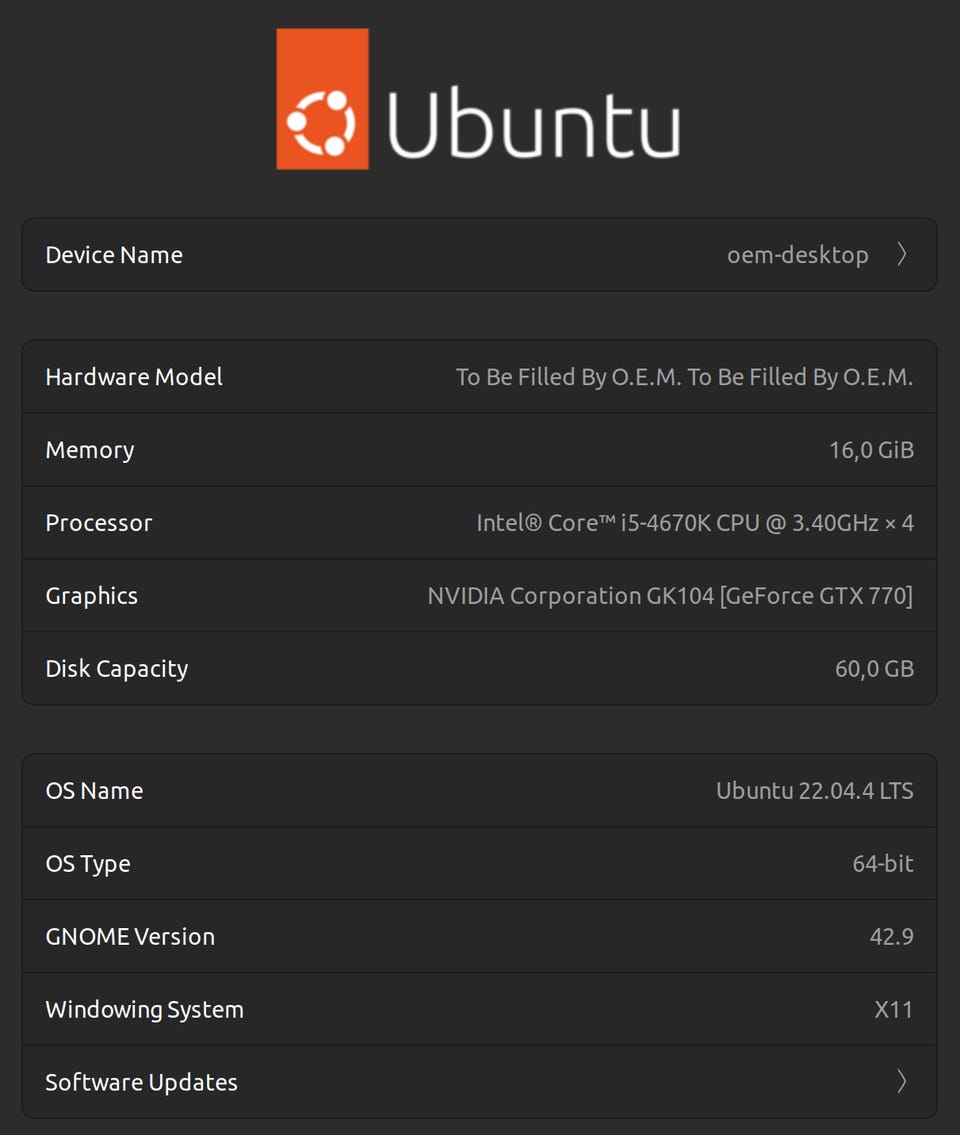The image size is (960, 1135).
Task: Select the 16,0 GiB memory value
Action: [x=871, y=450]
